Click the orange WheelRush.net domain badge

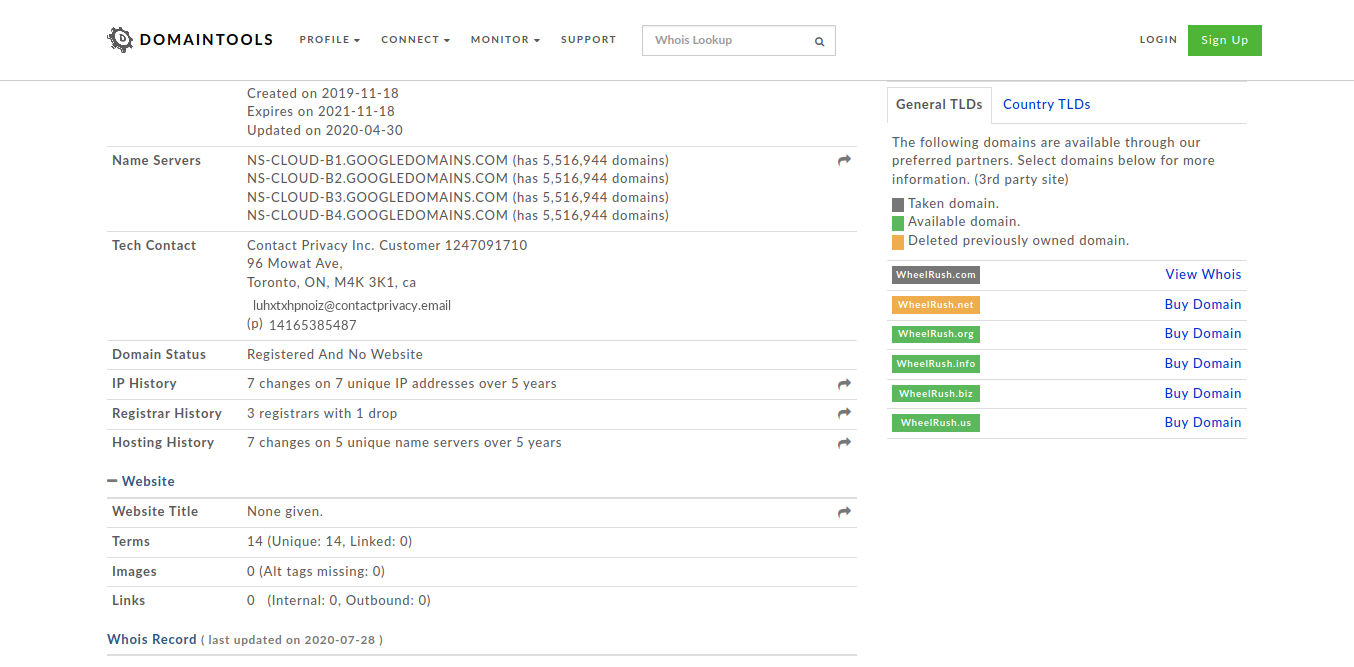[x=935, y=305]
